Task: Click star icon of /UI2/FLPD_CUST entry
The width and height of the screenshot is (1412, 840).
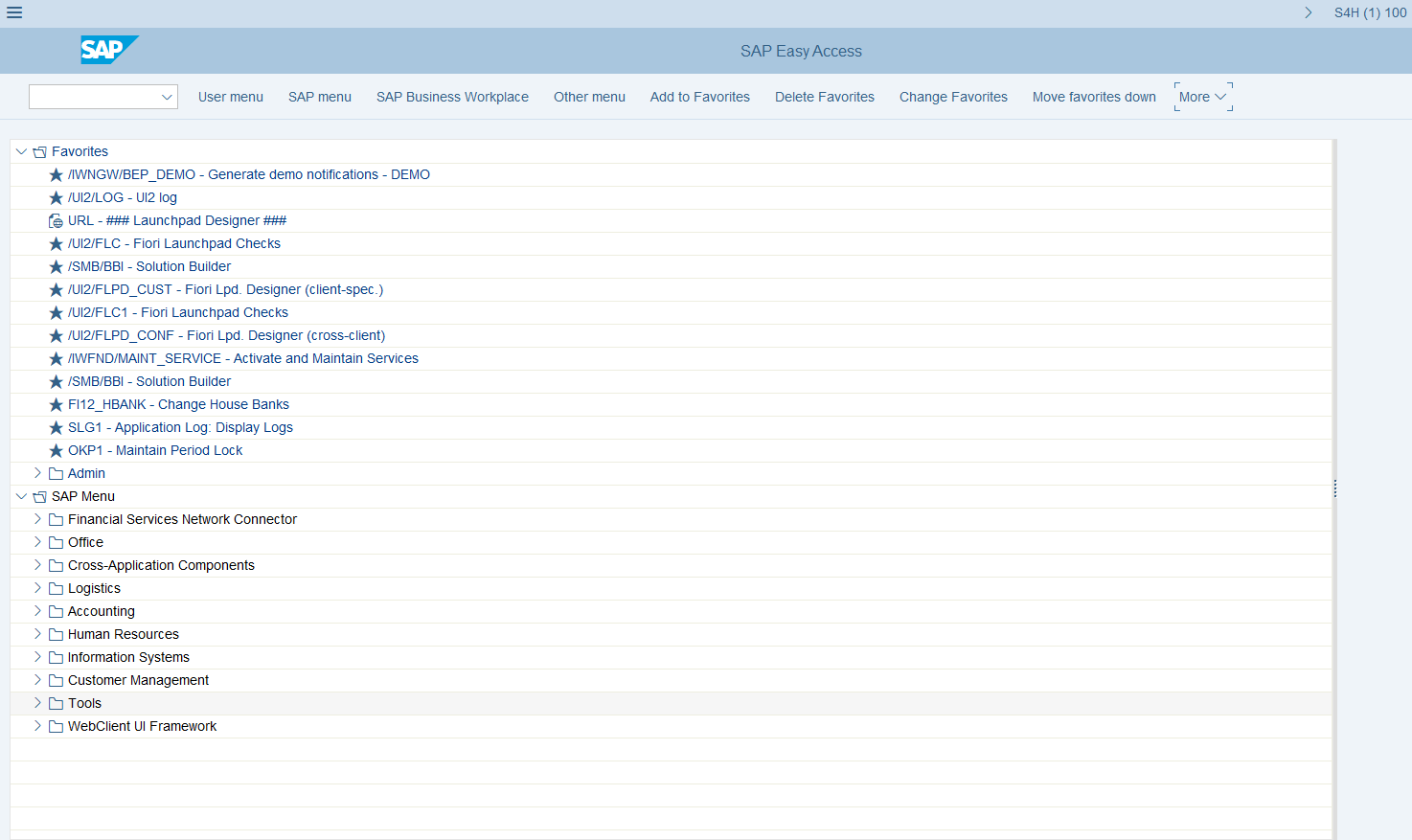Action: (x=56, y=290)
